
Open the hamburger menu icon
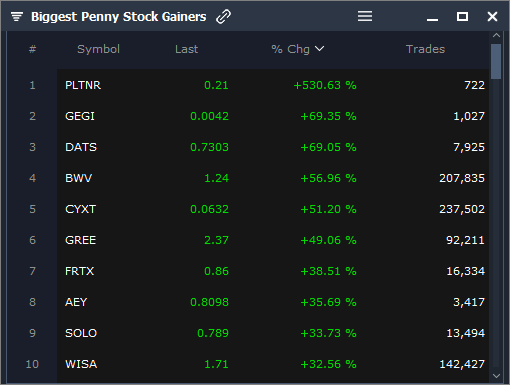pyautogui.click(x=365, y=16)
